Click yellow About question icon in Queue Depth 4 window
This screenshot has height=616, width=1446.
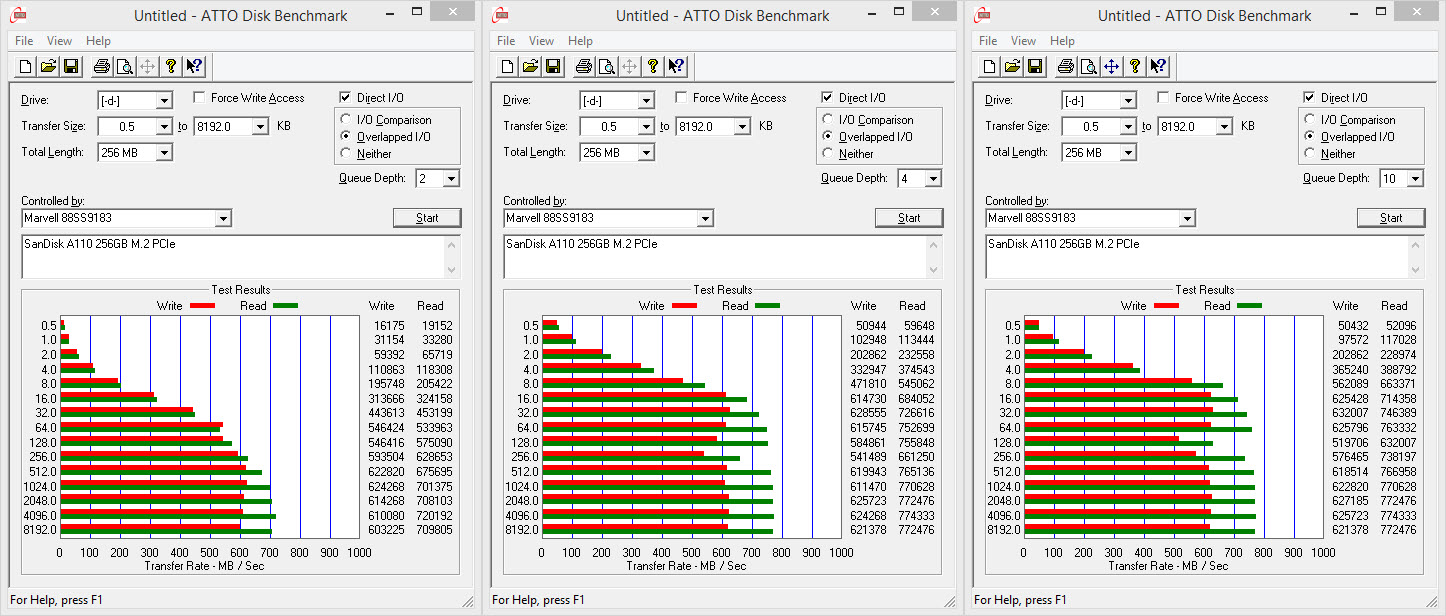(x=653, y=67)
